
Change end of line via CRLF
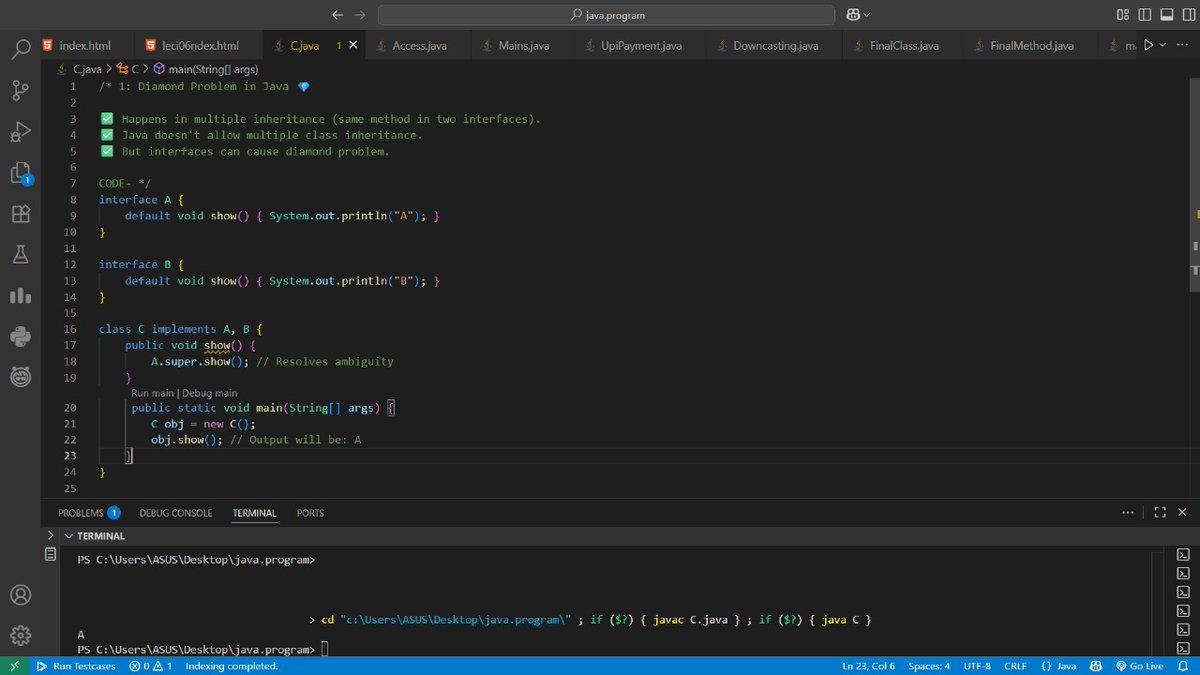(x=1015, y=666)
